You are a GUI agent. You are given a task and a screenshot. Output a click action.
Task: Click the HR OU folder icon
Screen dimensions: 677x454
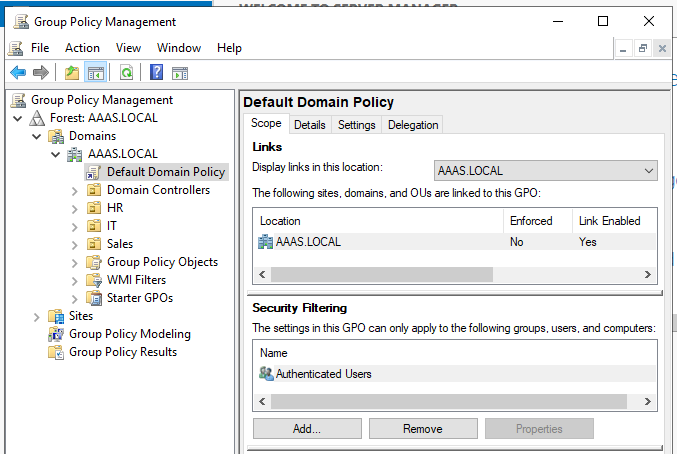94,208
